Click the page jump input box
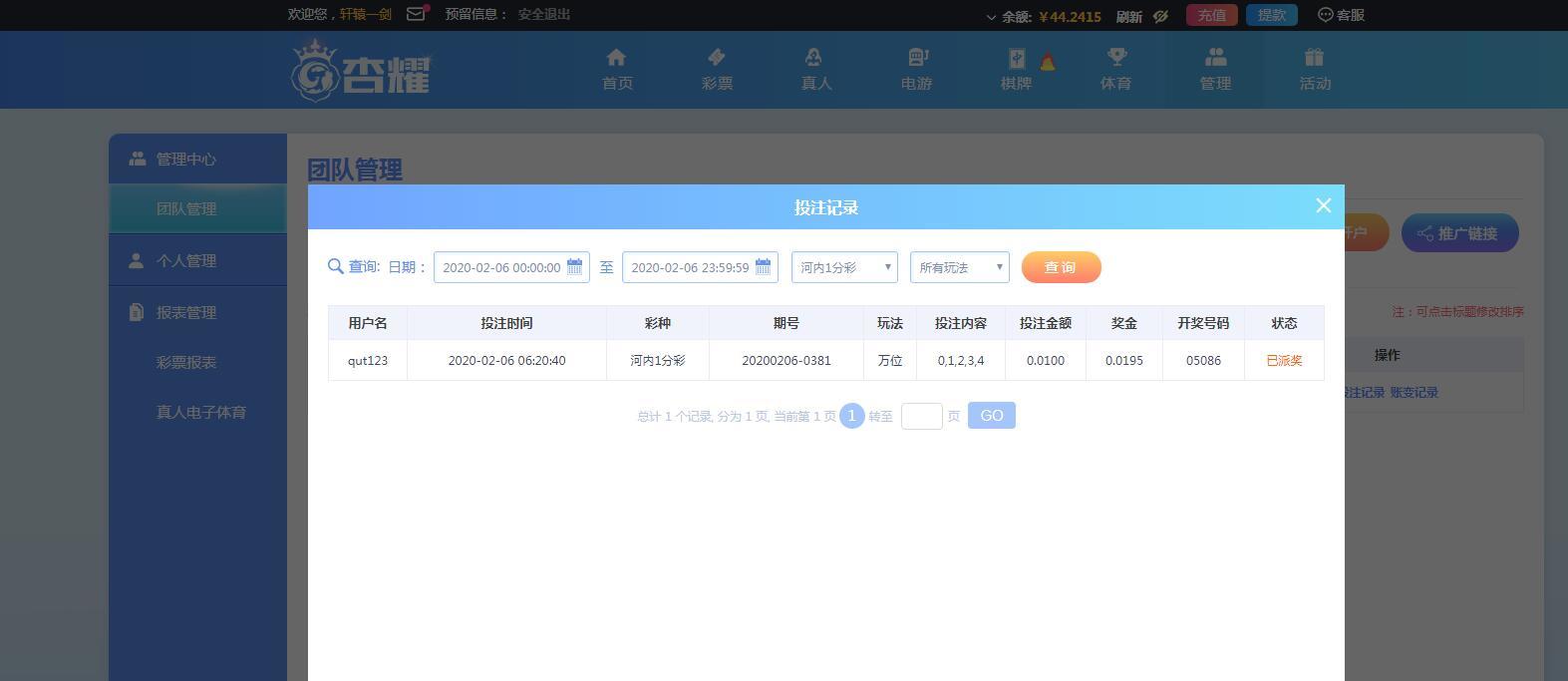Image resolution: width=1568 pixels, height=681 pixels. point(922,416)
